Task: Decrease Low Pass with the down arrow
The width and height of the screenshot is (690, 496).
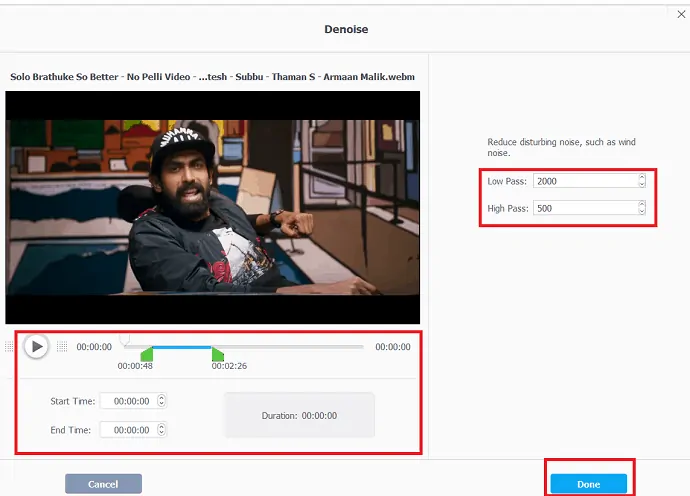Action: [642, 184]
